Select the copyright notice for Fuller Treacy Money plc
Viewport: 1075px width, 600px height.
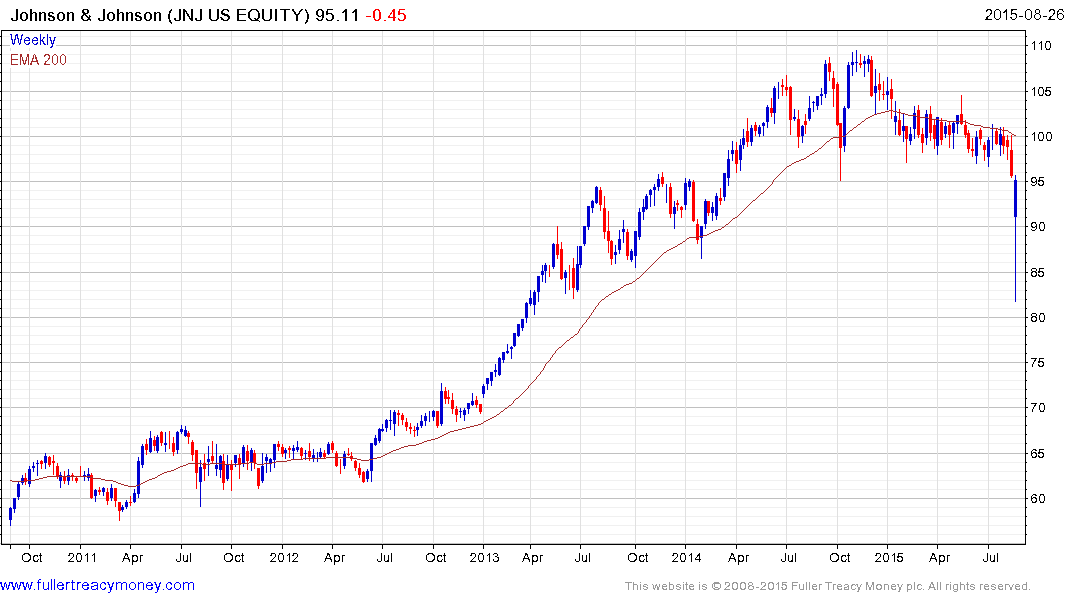[x=828, y=586]
